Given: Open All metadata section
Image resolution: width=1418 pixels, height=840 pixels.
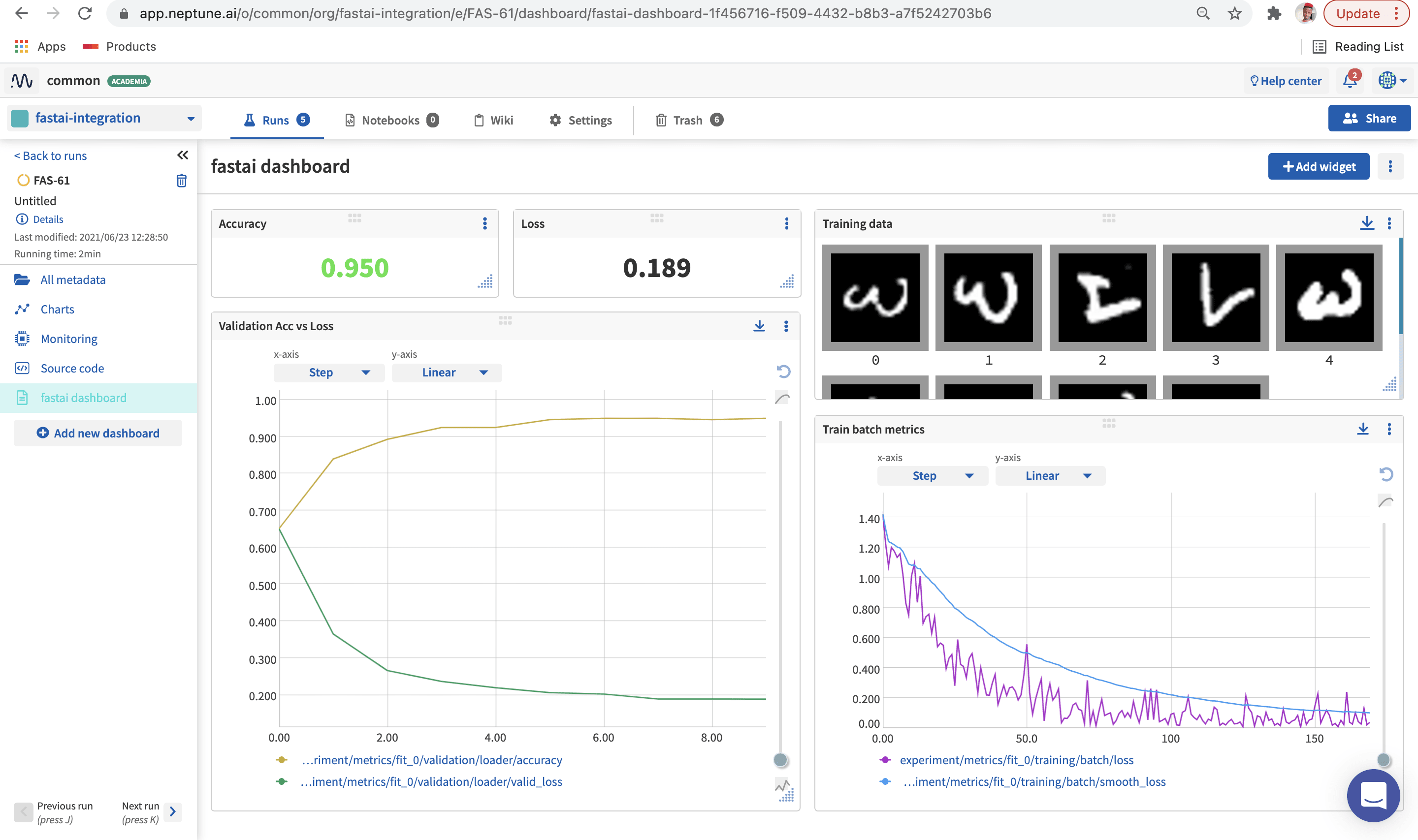Looking at the screenshot, I should 72,279.
